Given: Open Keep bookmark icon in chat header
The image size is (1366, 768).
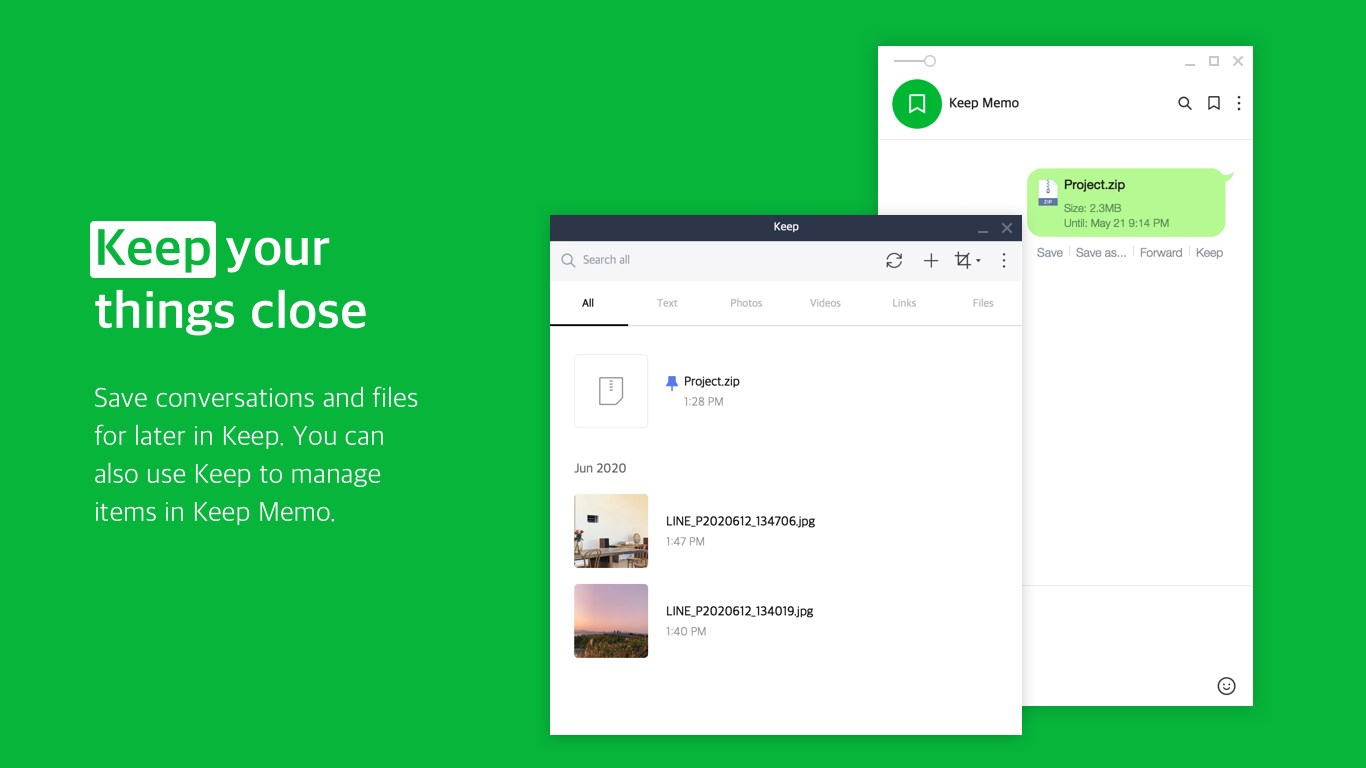Looking at the screenshot, I should click(1214, 103).
